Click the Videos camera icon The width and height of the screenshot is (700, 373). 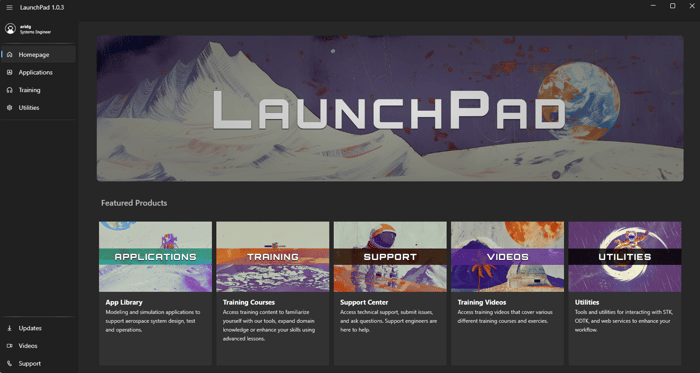coord(9,346)
